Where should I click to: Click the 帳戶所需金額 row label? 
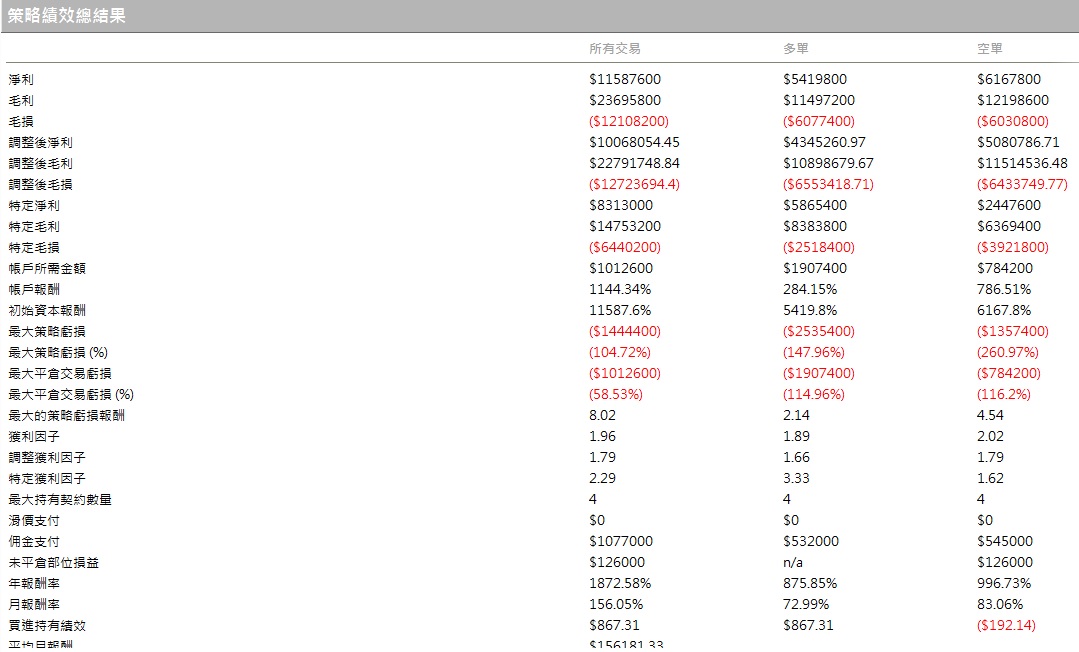tap(47, 269)
